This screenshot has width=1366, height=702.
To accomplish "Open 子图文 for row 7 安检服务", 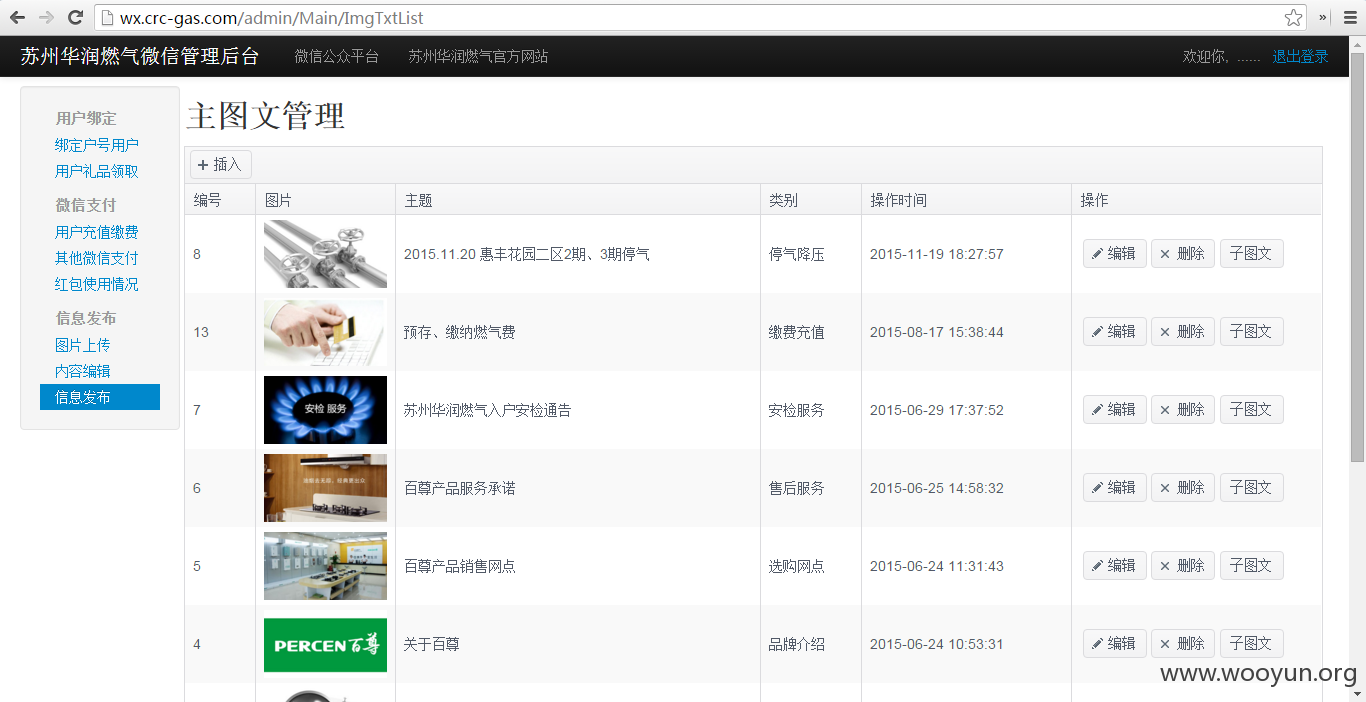I will click(x=1251, y=410).
